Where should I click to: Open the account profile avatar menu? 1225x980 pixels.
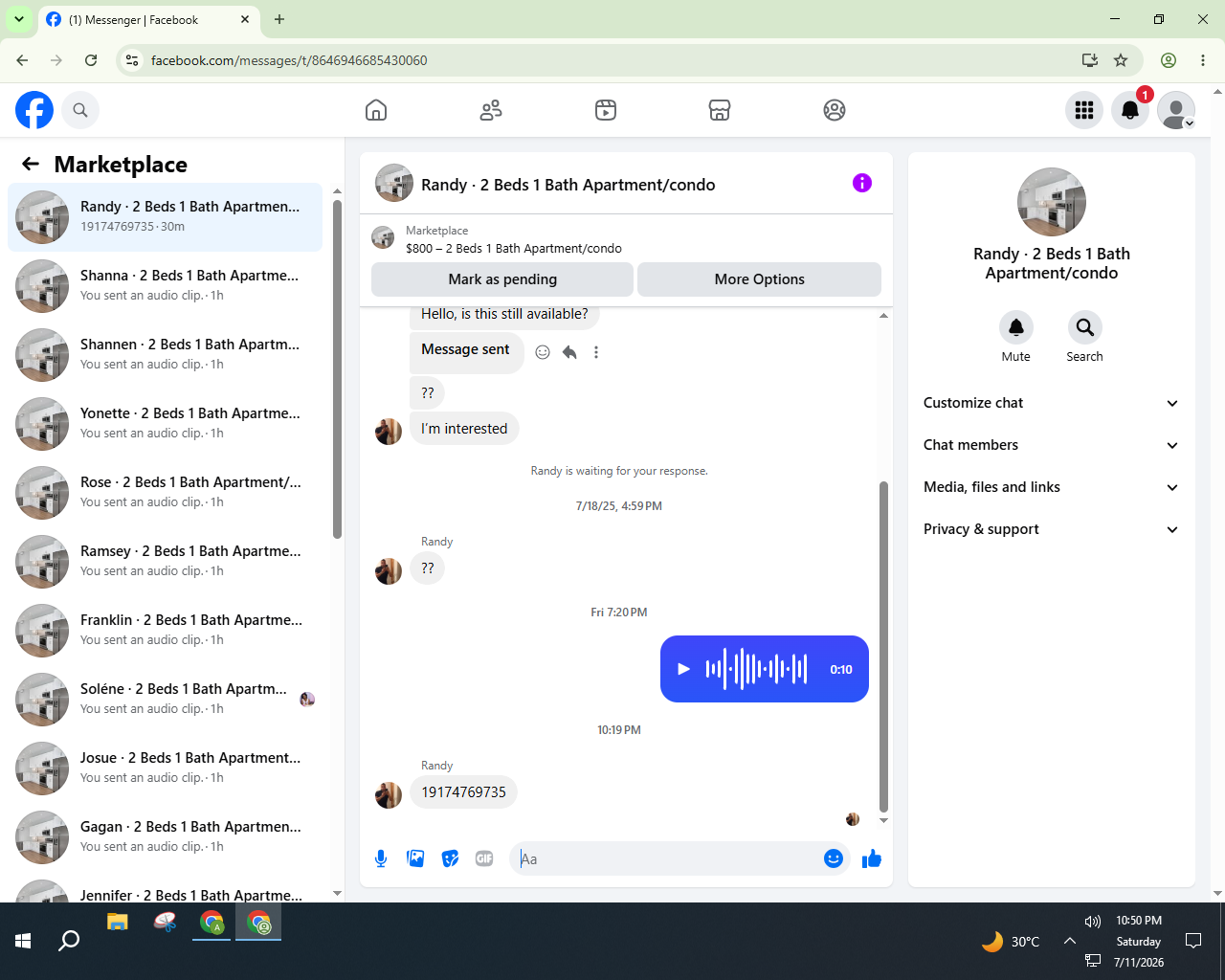pyautogui.click(x=1176, y=110)
